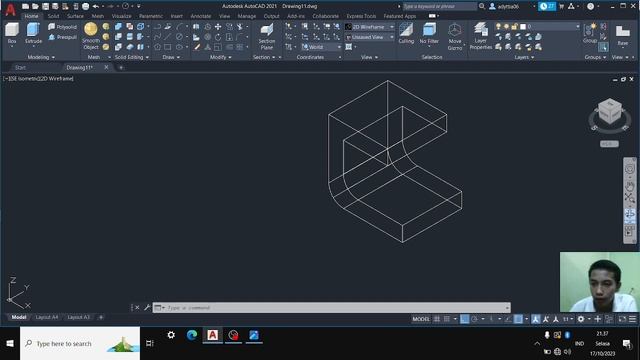Toggle polar tracking in status bar
This screenshot has width=640, height=360.
pos(474,319)
